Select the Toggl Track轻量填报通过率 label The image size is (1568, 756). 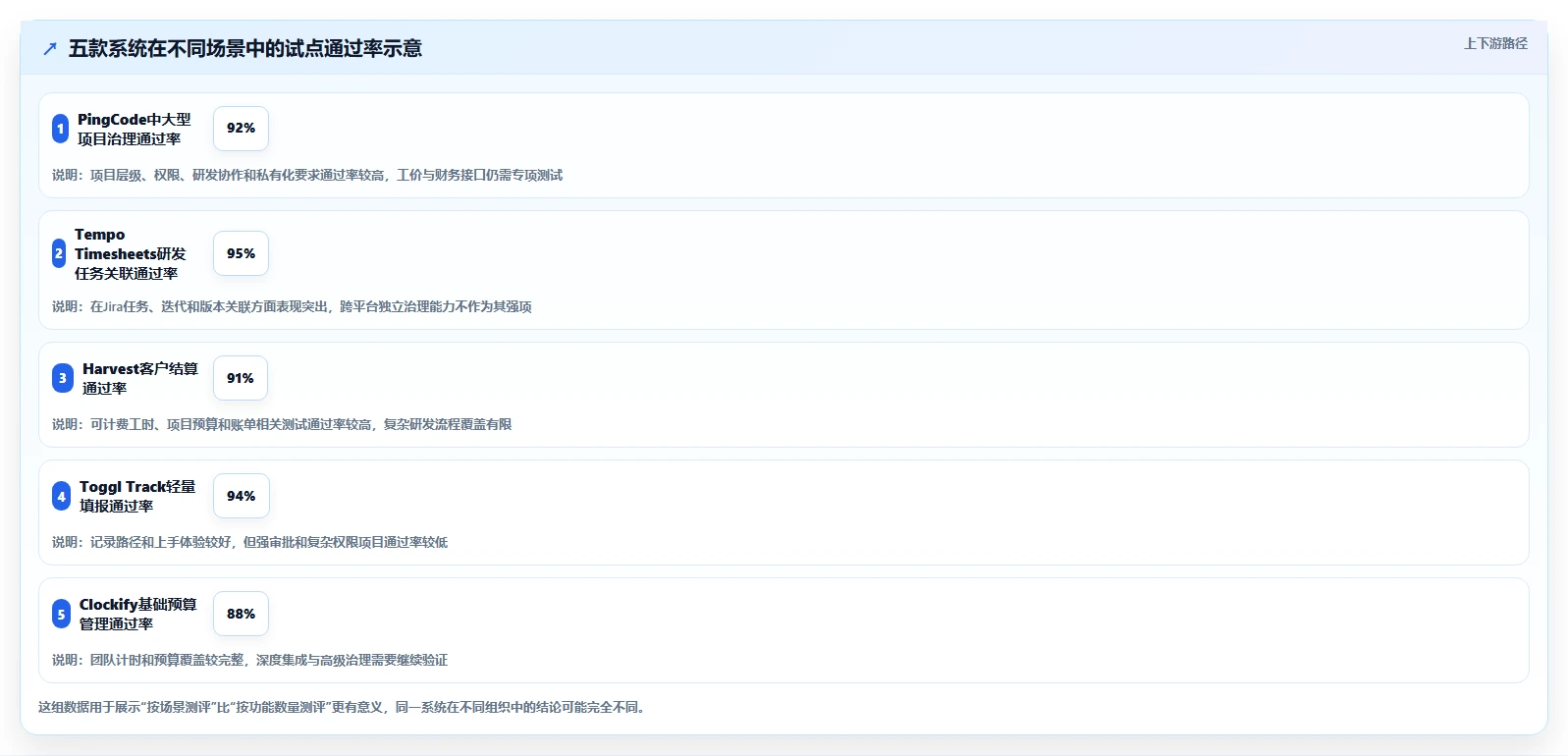[137, 496]
